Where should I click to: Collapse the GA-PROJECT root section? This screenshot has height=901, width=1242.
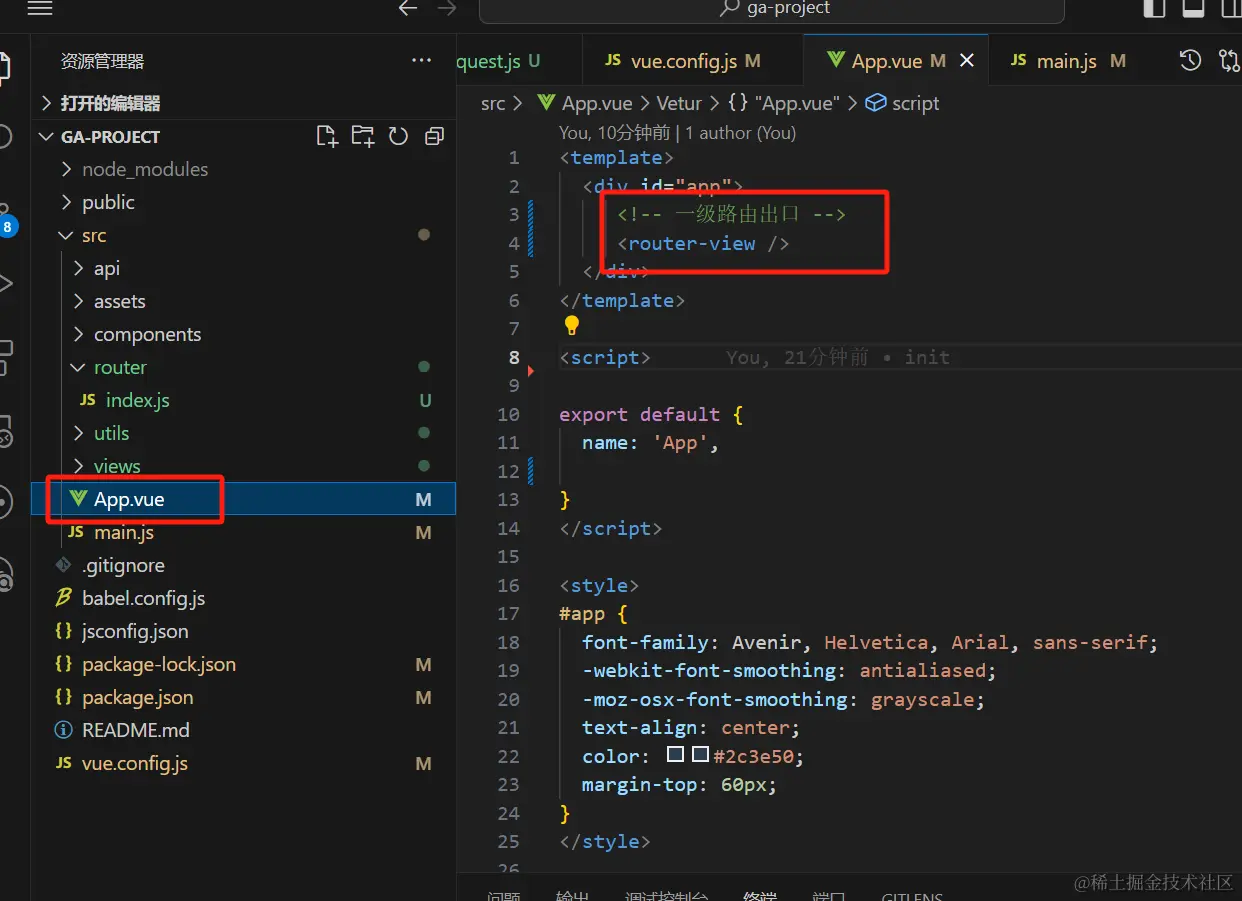coord(110,137)
